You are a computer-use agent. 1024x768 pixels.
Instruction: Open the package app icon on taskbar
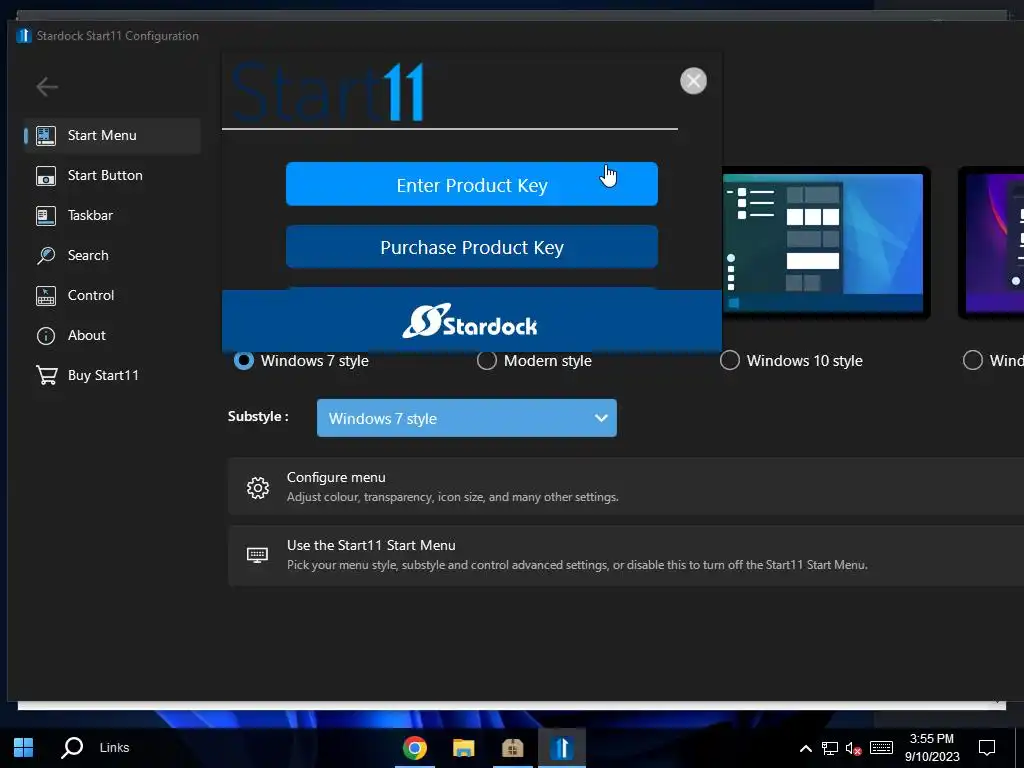[513, 748]
